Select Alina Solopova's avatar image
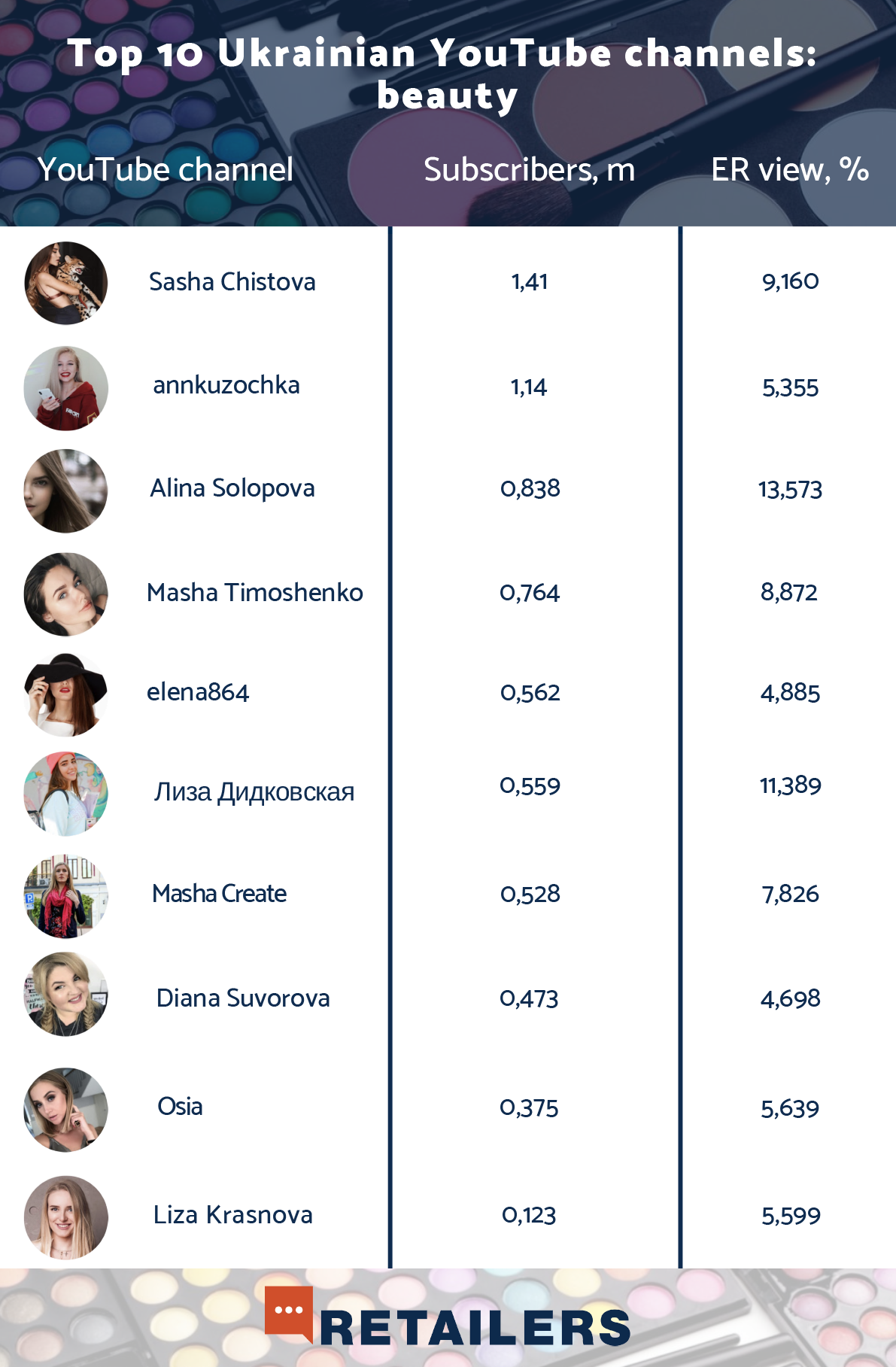This screenshot has height=1367, width=896. [x=66, y=491]
